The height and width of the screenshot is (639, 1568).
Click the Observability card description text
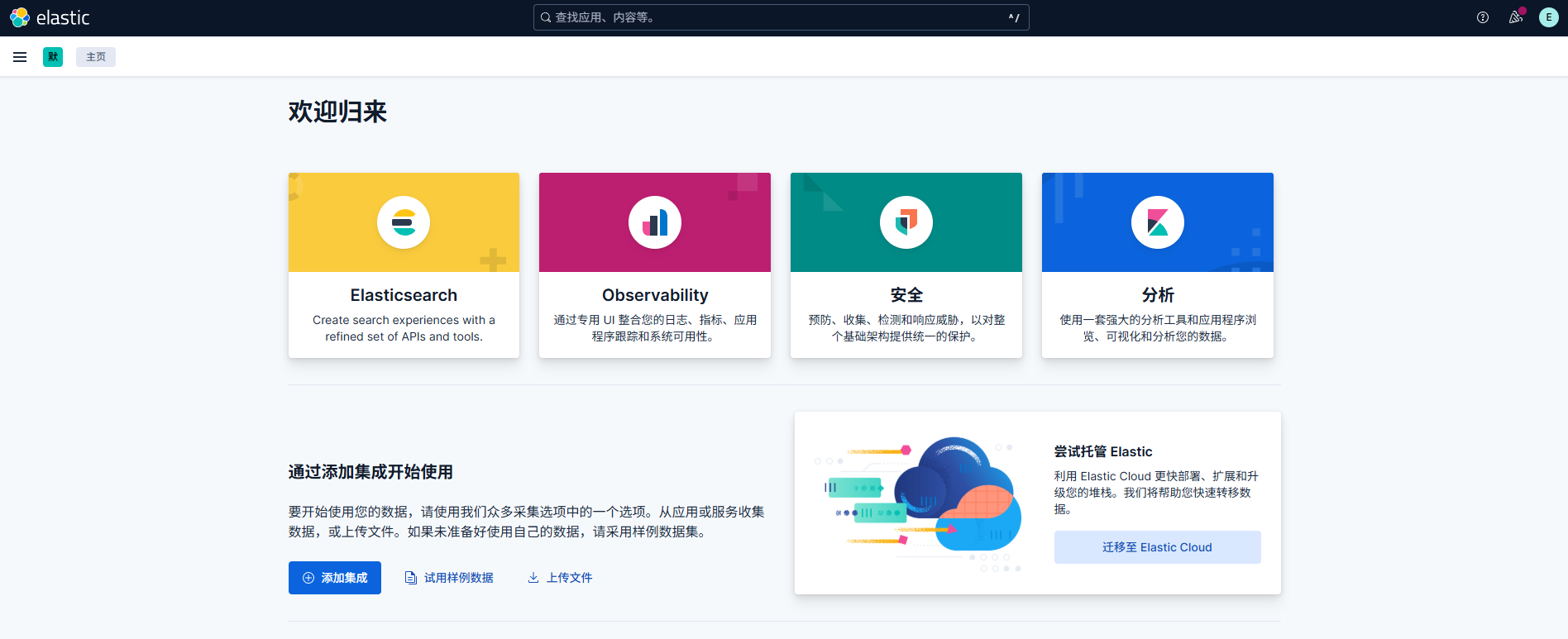point(655,328)
